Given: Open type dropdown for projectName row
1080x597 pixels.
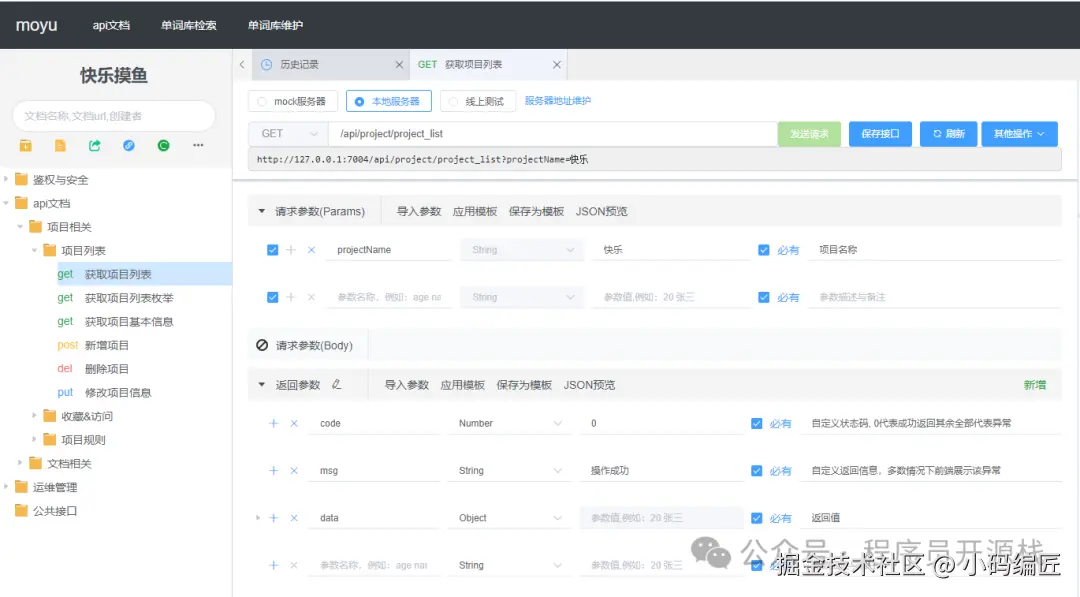Looking at the screenshot, I should click(x=521, y=250).
